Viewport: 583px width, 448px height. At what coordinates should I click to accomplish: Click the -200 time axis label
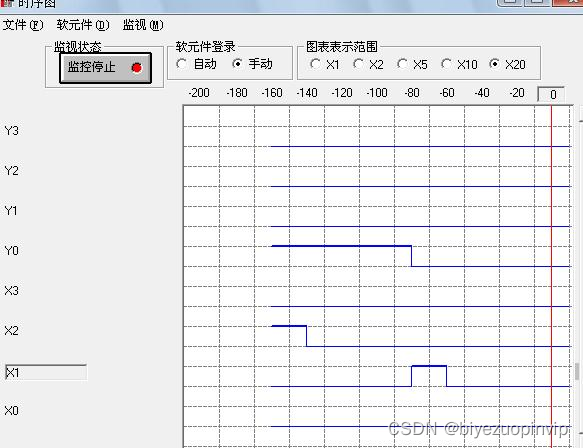(199, 93)
